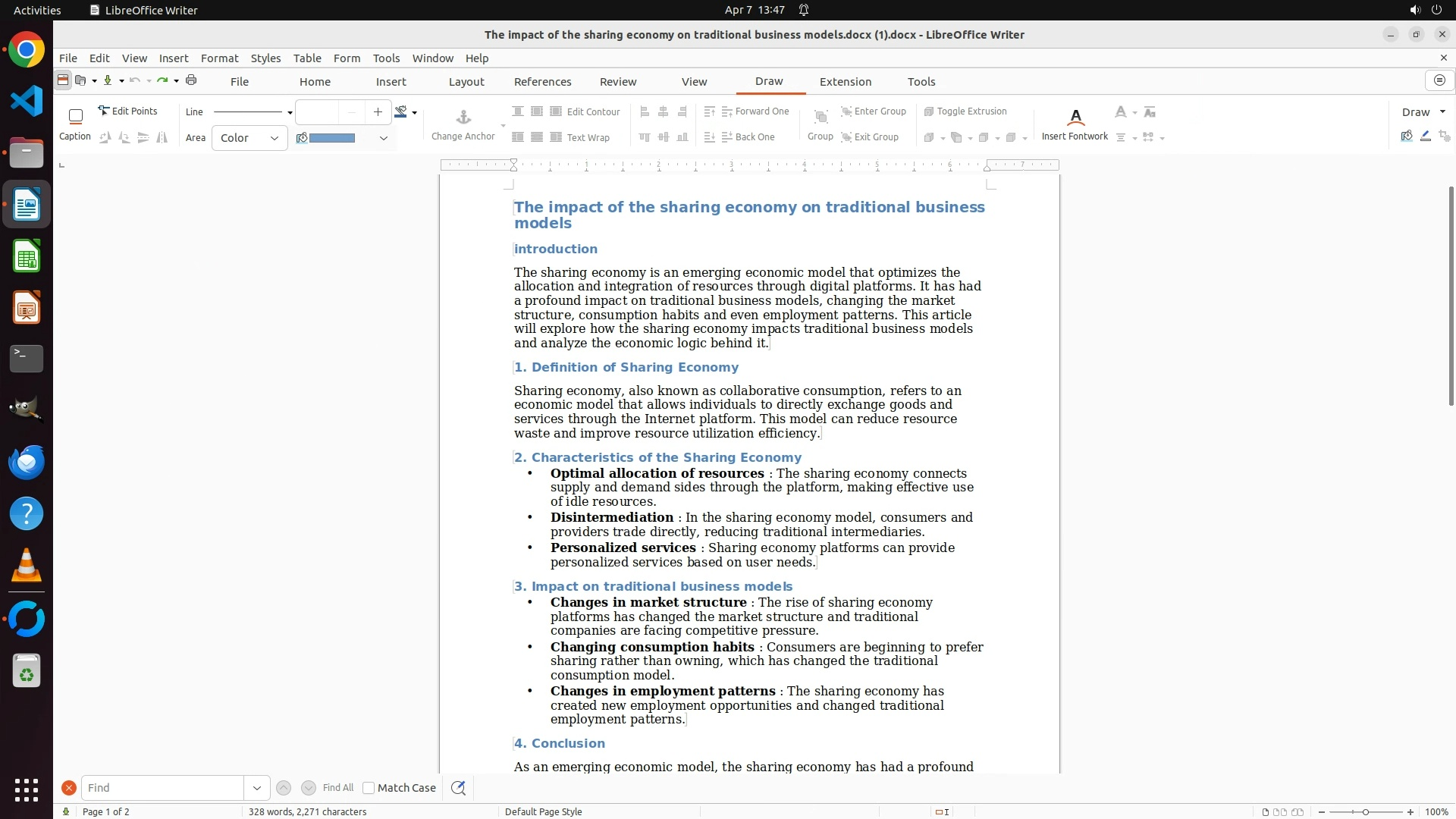The image size is (1456, 819).
Task: Click the Caption tool icon
Action: click(x=75, y=117)
